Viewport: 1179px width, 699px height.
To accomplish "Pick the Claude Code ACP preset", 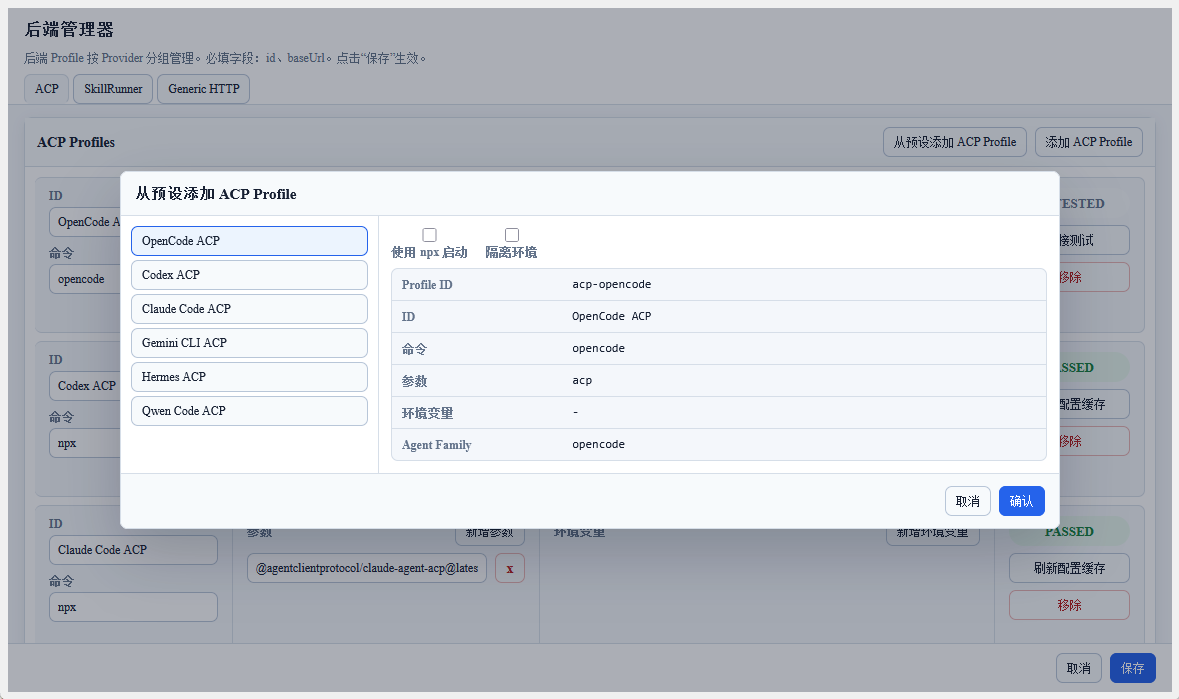I will coord(249,309).
